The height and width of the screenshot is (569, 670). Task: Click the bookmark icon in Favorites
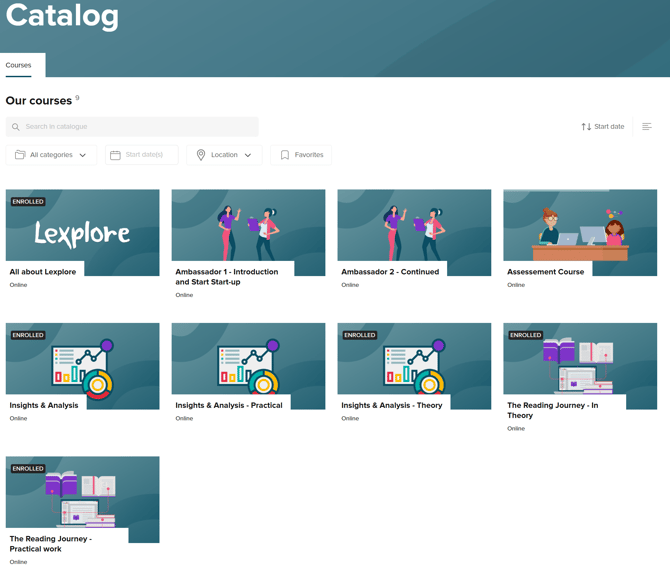(x=285, y=155)
